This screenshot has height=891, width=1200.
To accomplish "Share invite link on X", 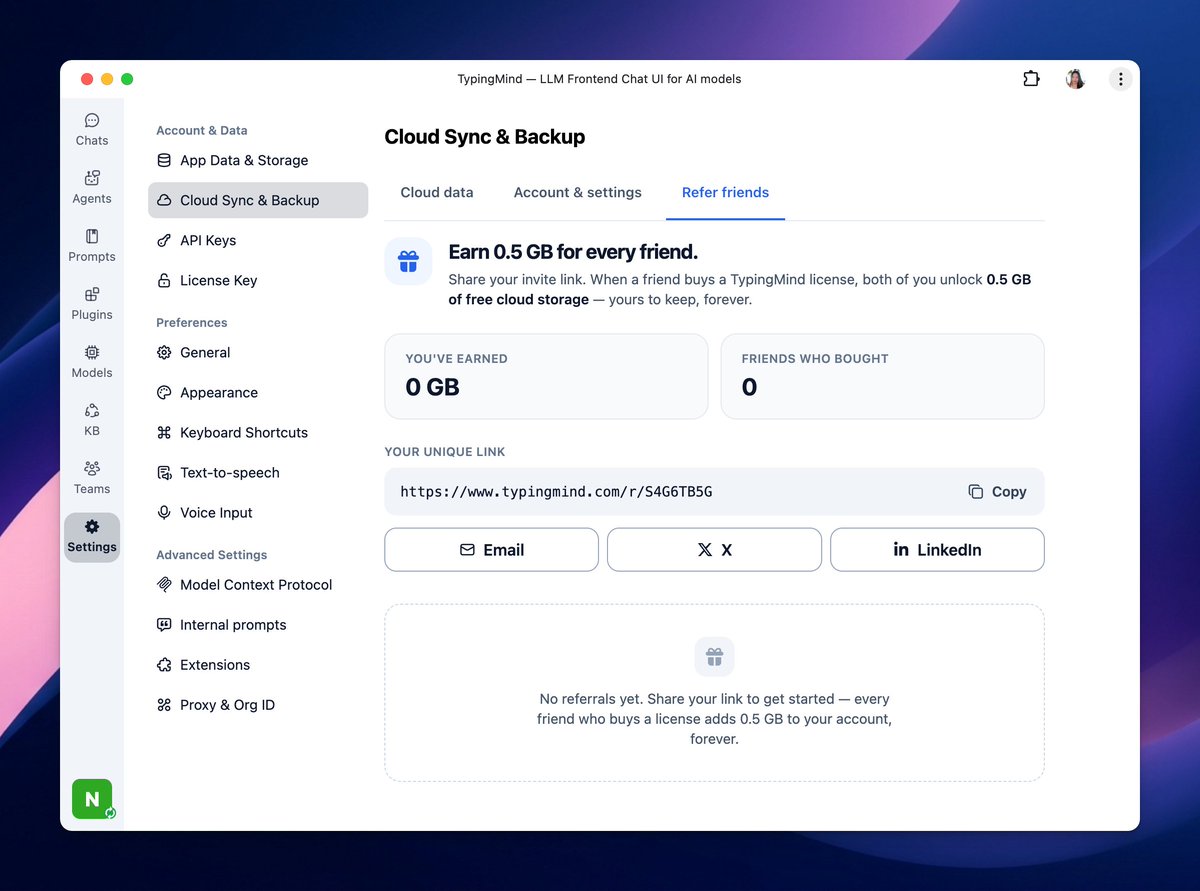I will click(x=714, y=549).
